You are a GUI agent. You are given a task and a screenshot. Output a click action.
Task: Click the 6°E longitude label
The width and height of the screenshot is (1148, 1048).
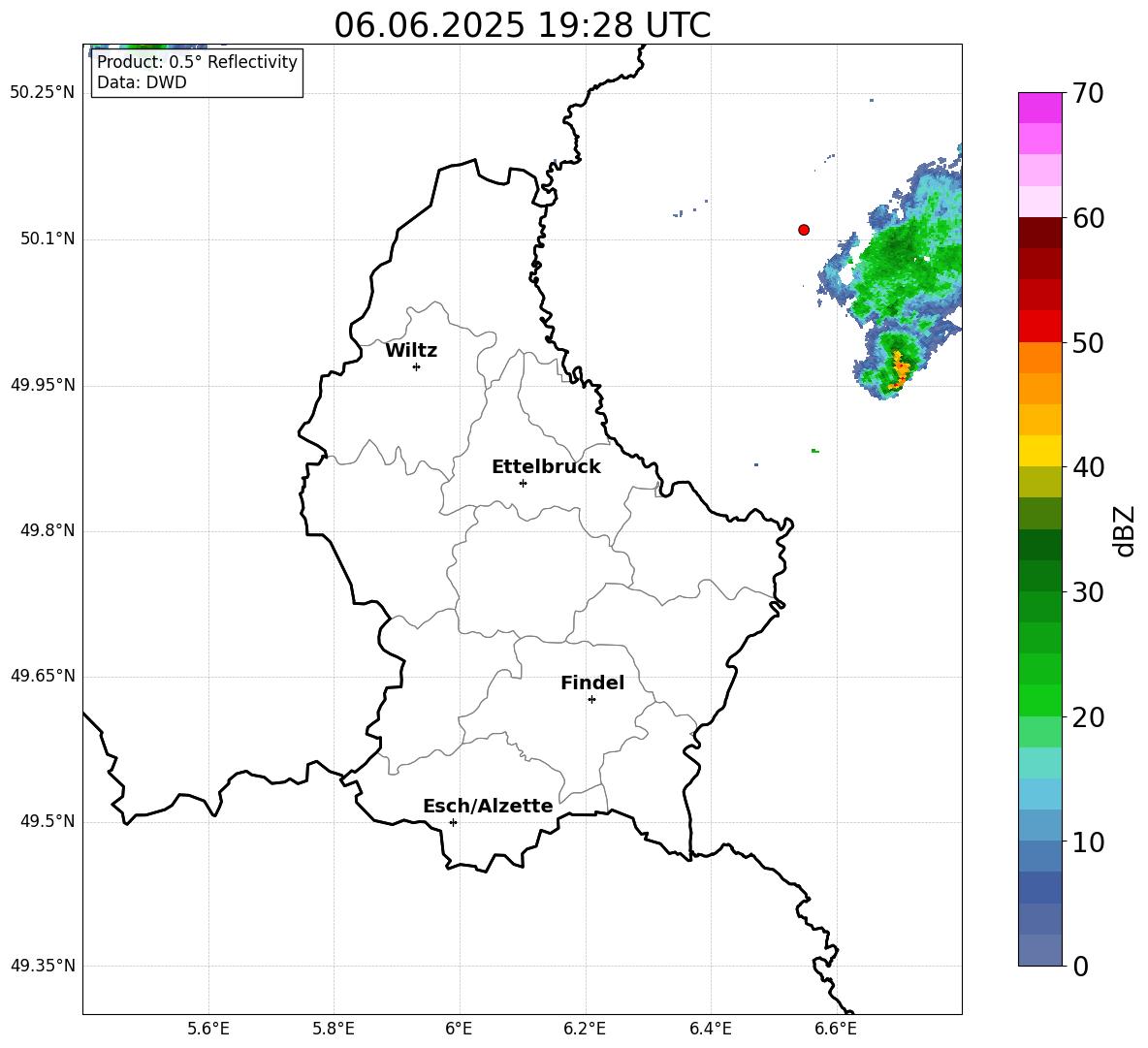(459, 1029)
